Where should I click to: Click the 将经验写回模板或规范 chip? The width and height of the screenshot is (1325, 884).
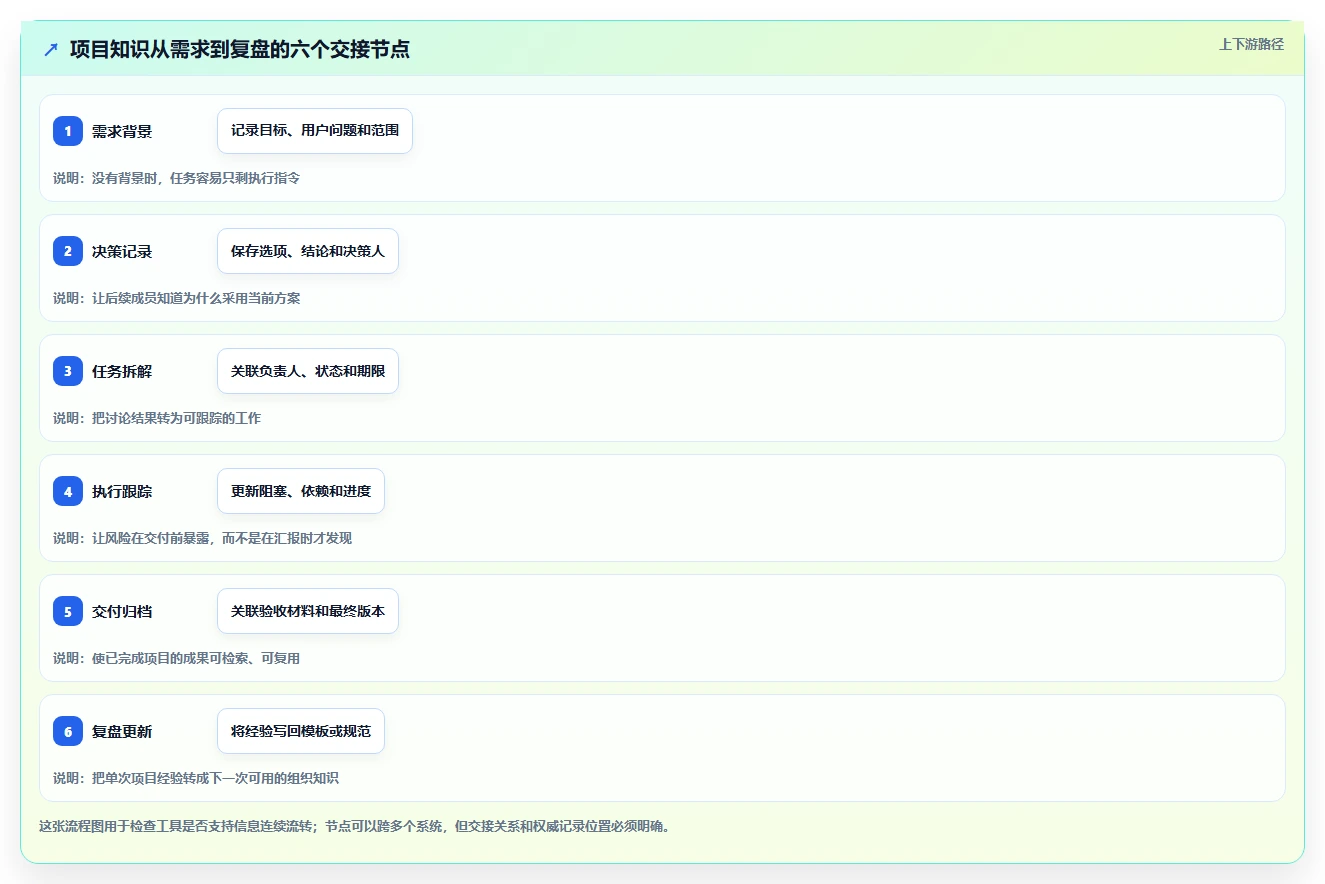pyautogui.click(x=301, y=731)
